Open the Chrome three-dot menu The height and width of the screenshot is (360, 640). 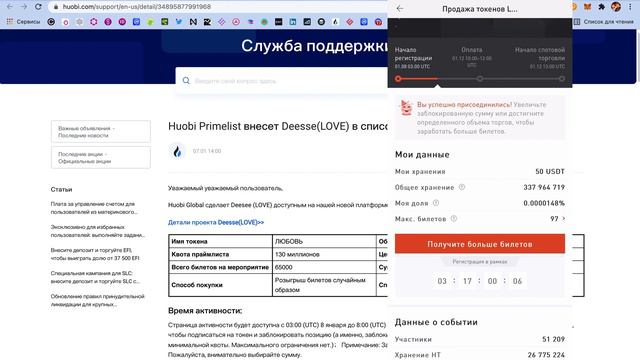coord(630,7)
